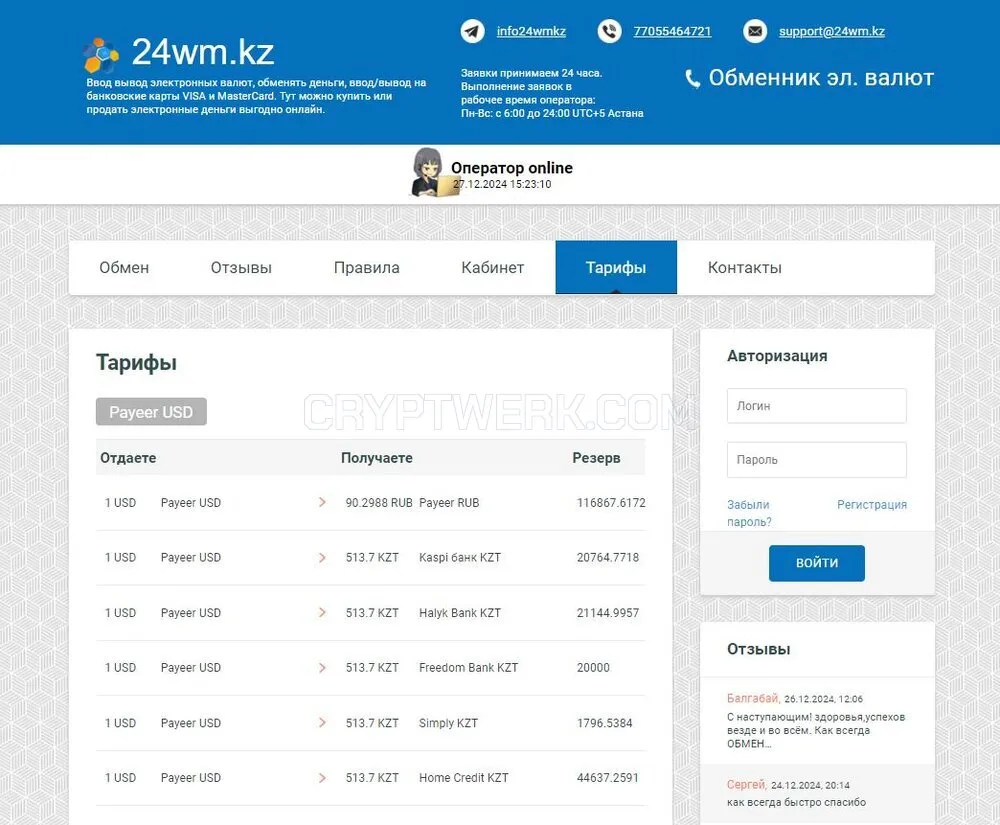Open the Отзывы tab
Screen dimensions: 1000x825
click(x=241, y=268)
